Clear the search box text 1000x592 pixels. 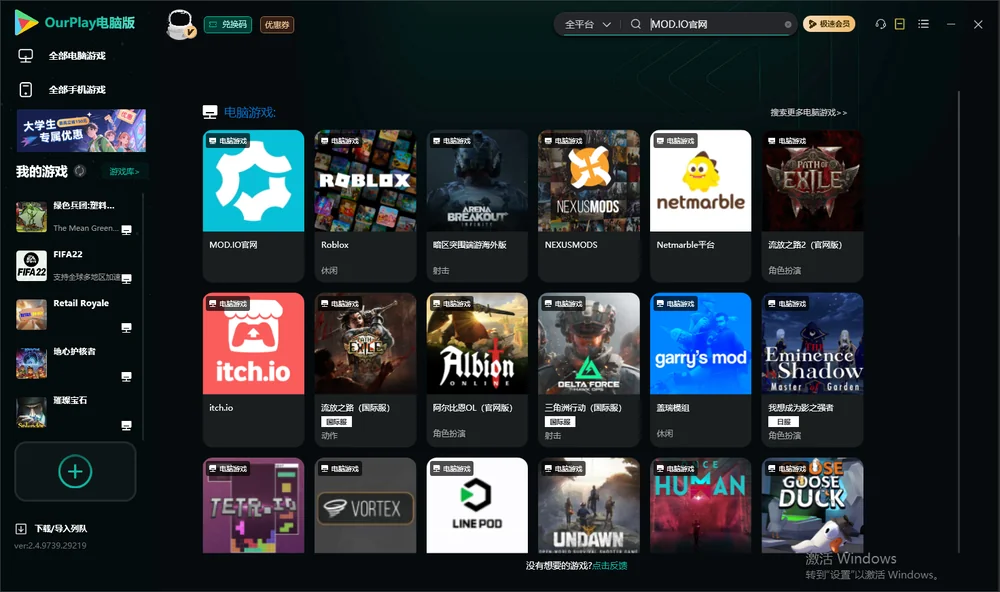(x=788, y=24)
